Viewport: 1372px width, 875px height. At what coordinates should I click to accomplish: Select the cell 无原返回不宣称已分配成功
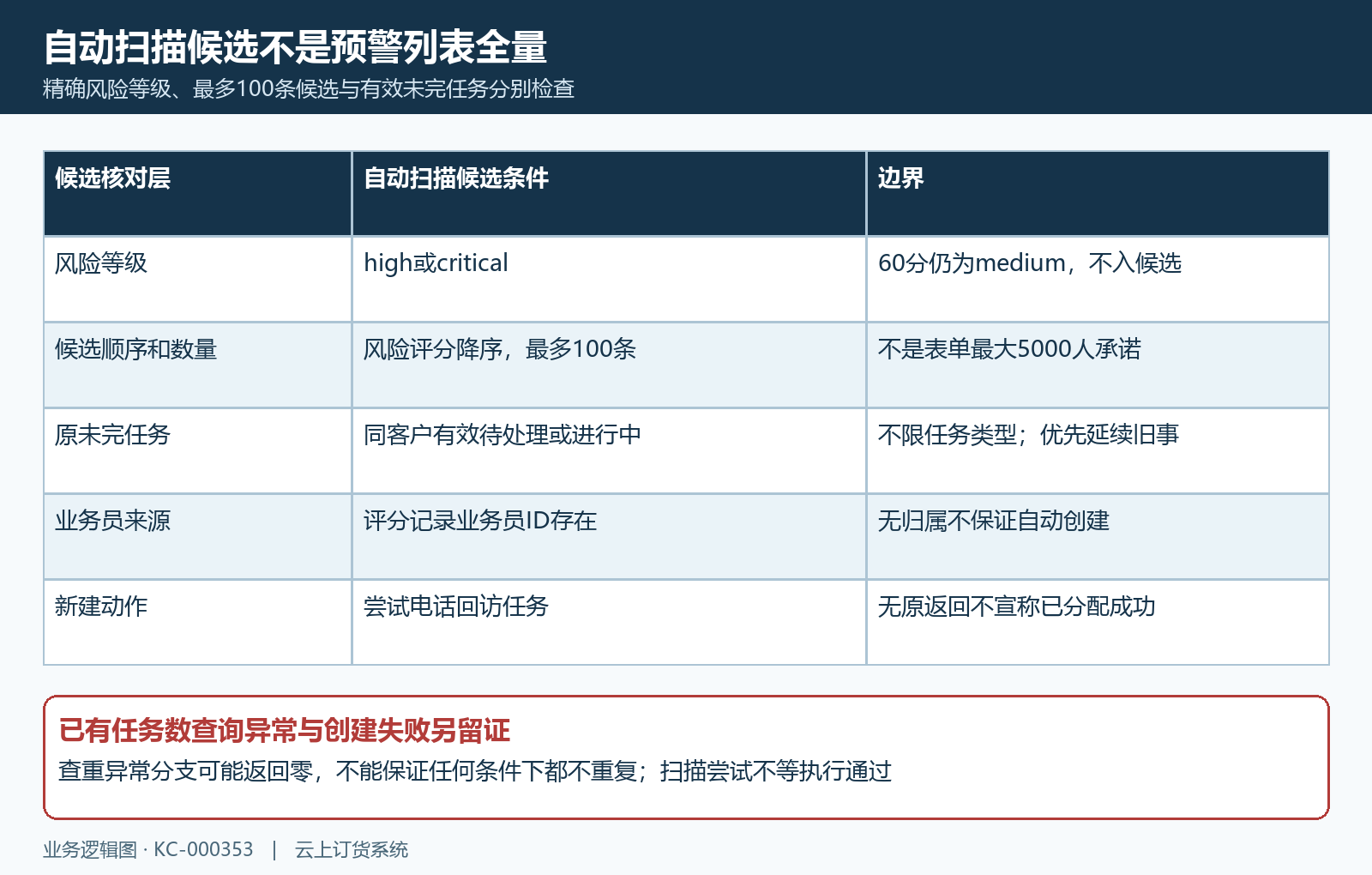pos(1098,623)
